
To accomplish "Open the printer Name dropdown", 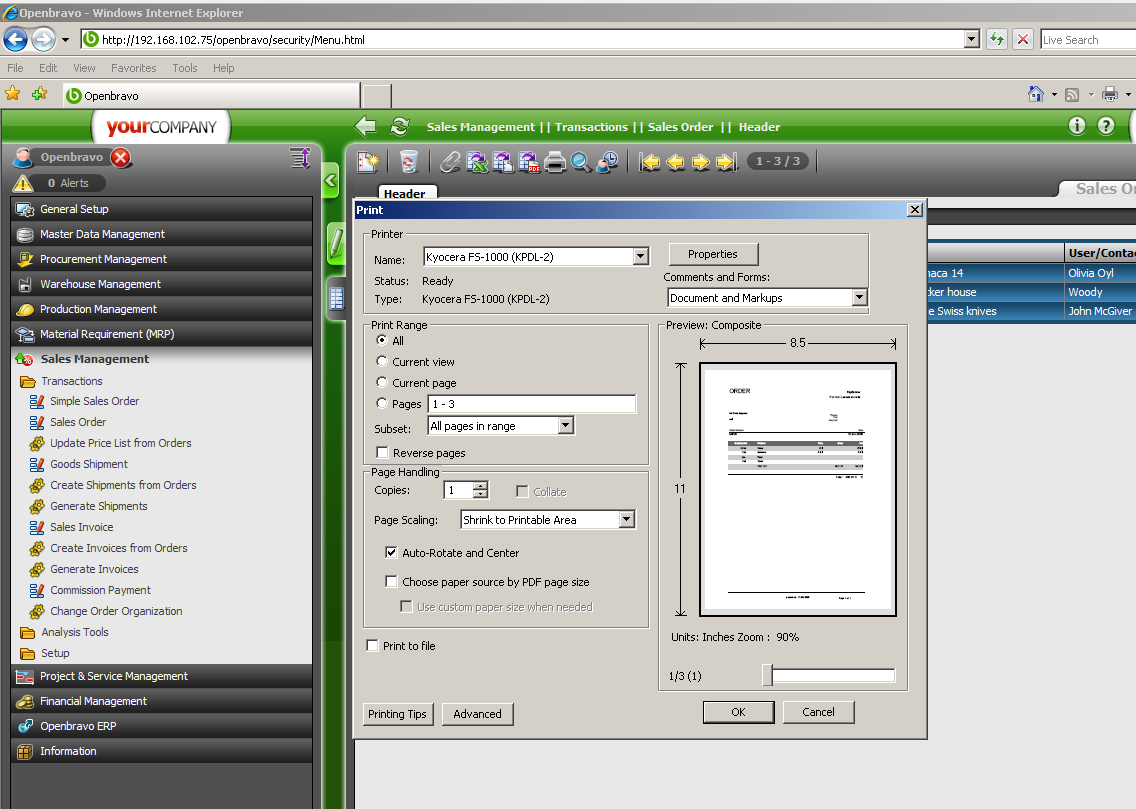I will pos(640,257).
